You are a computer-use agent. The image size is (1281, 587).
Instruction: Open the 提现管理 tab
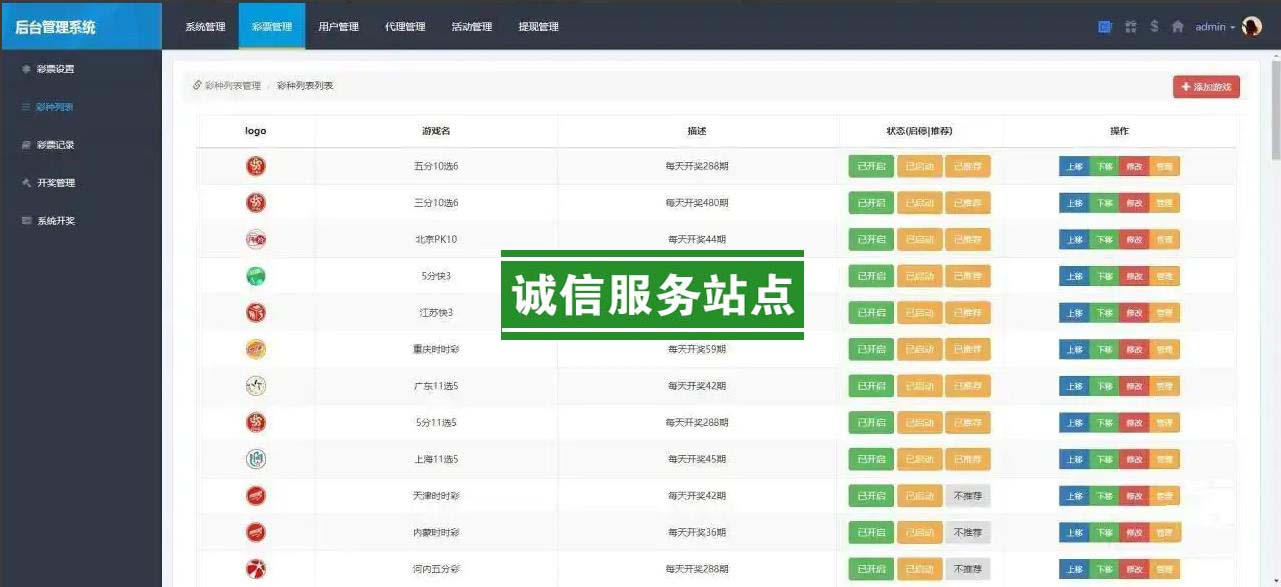click(538, 27)
